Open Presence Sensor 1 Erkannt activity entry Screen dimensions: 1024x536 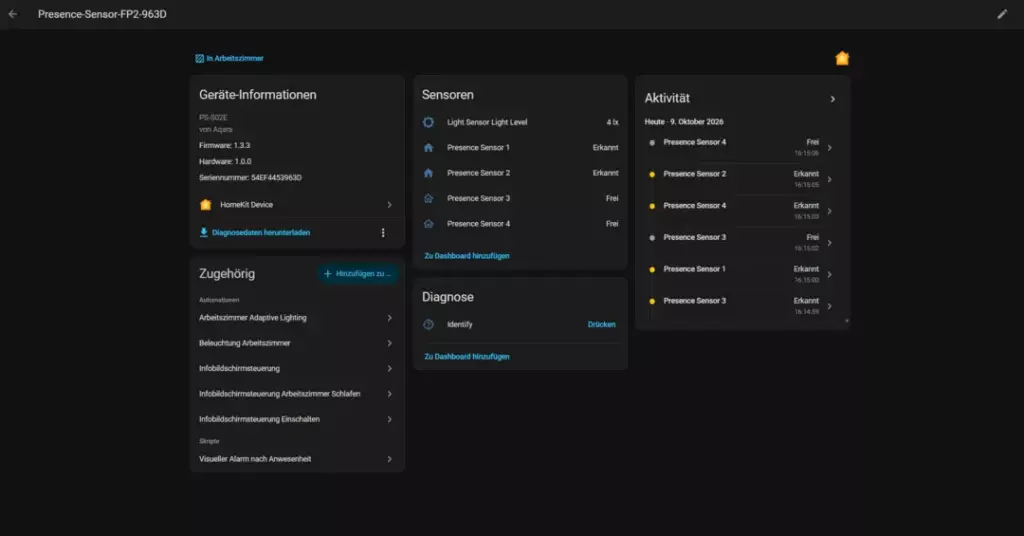click(742, 274)
